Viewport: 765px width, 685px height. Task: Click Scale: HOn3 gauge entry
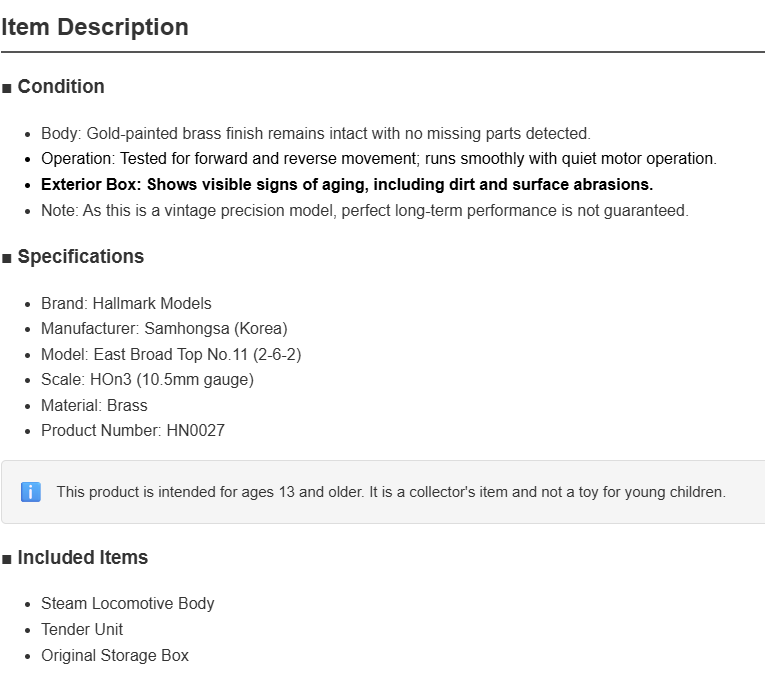click(x=147, y=380)
